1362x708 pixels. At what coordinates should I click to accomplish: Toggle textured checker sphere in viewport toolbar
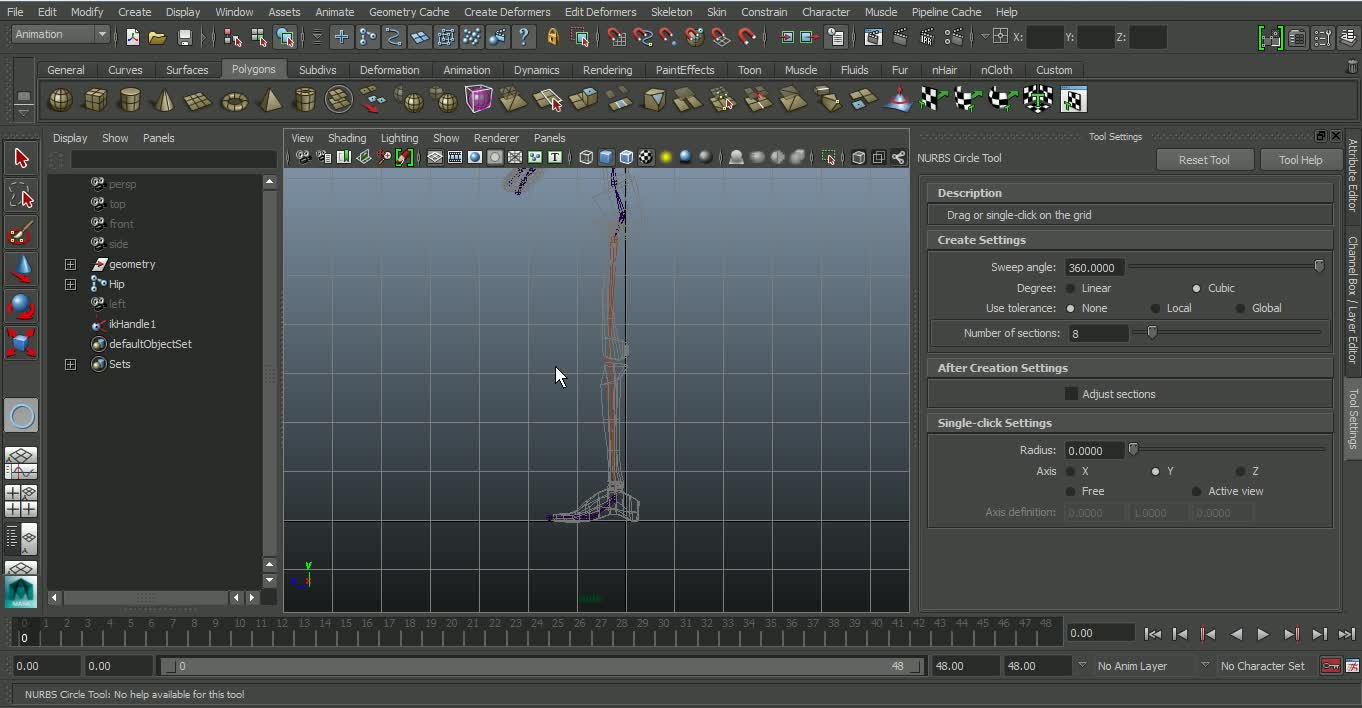tap(646, 157)
